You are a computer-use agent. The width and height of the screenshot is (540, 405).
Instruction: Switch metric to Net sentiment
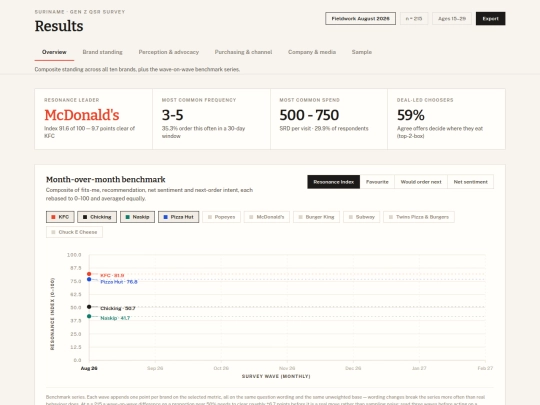[470, 182]
